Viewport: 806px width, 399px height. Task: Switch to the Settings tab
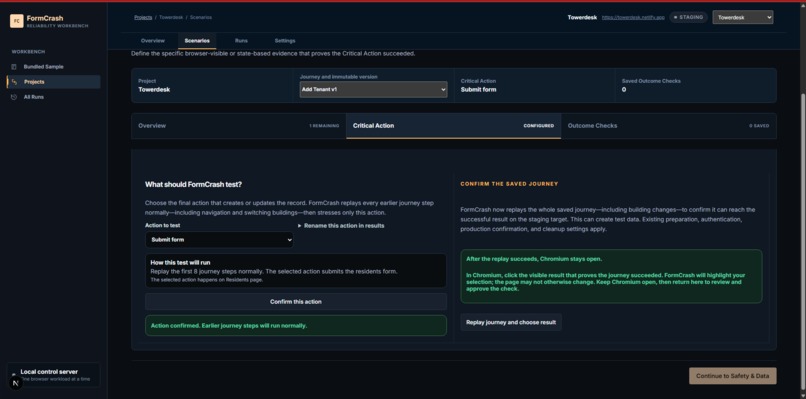[285, 41]
